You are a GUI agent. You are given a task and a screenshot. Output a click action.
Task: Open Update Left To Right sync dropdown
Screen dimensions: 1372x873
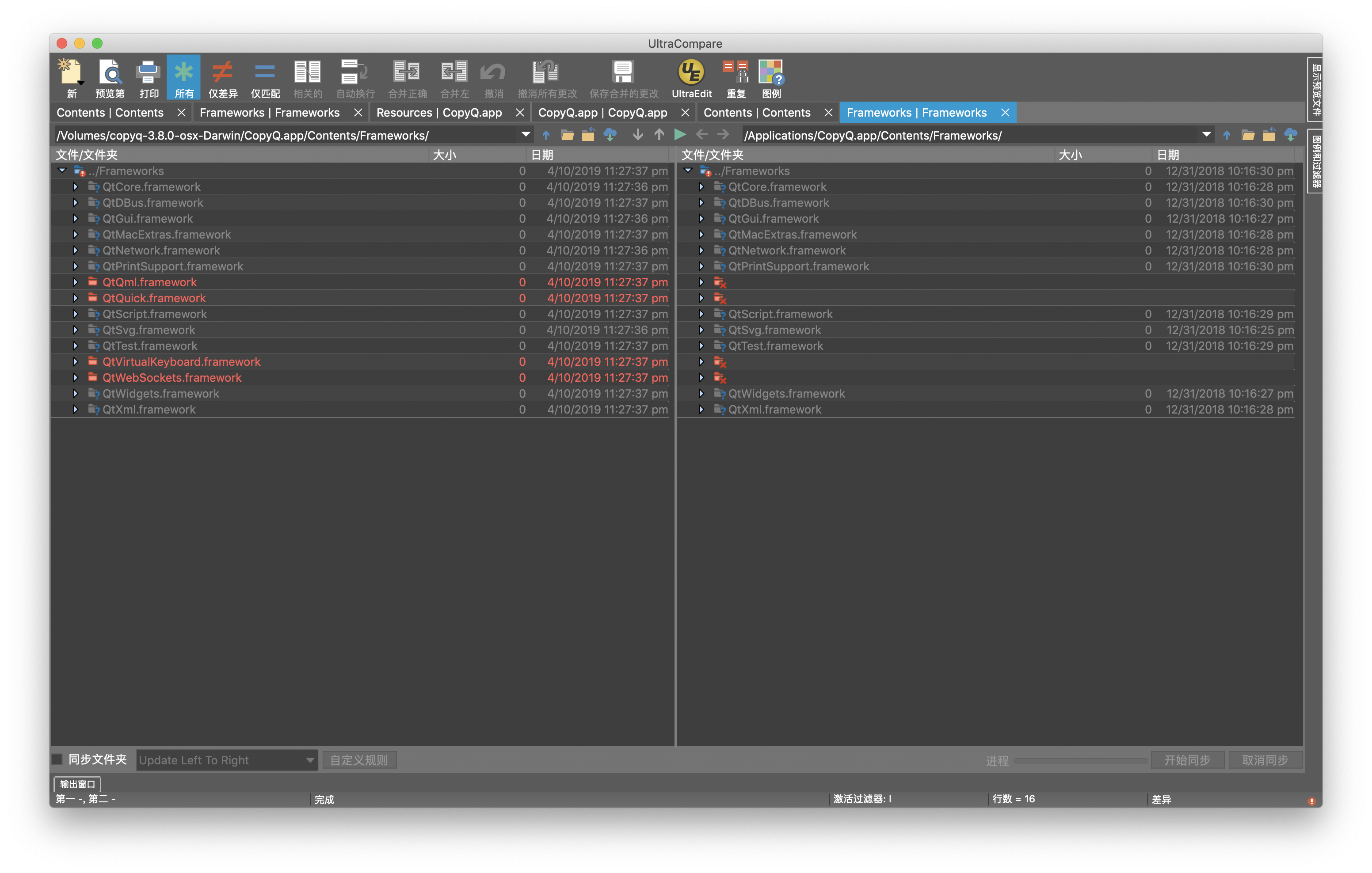pos(227,759)
